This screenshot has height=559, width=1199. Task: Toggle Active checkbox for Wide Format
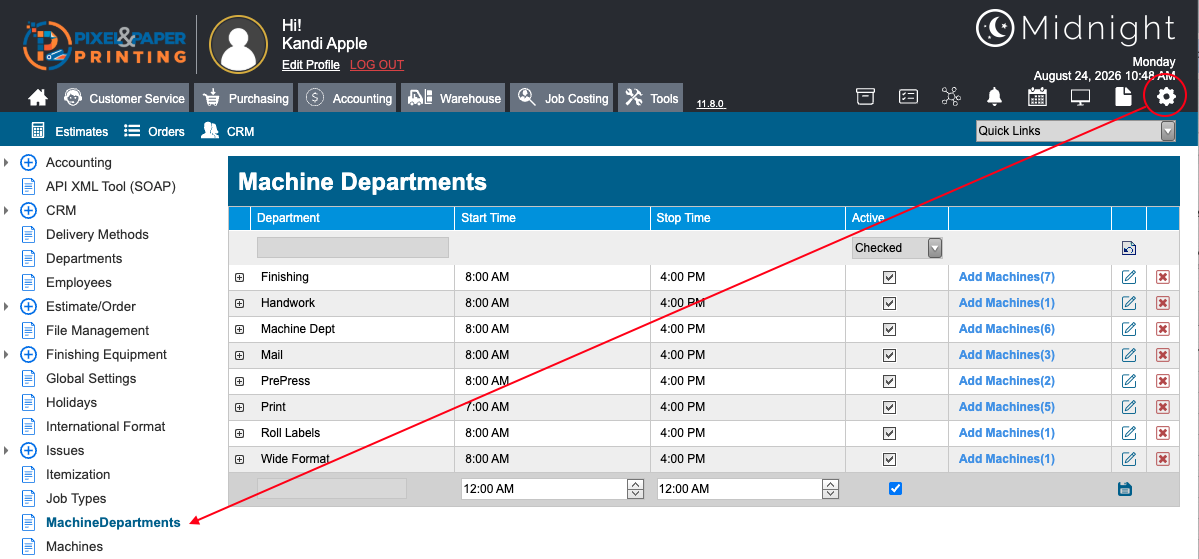click(x=889, y=460)
